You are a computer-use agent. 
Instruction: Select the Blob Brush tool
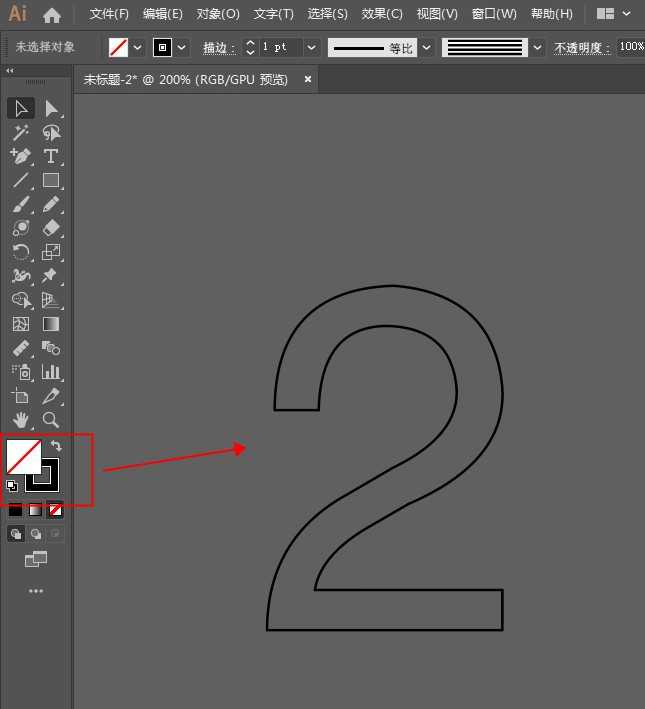tap(20, 228)
